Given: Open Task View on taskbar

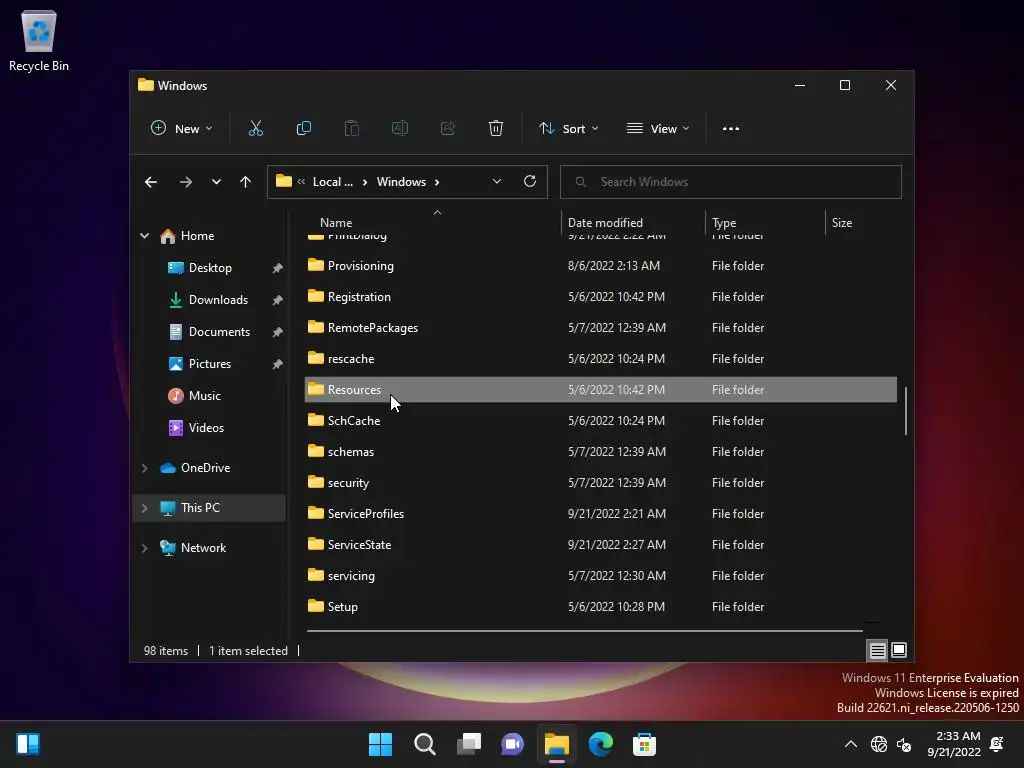Looking at the screenshot, I should tap(469, 744).
